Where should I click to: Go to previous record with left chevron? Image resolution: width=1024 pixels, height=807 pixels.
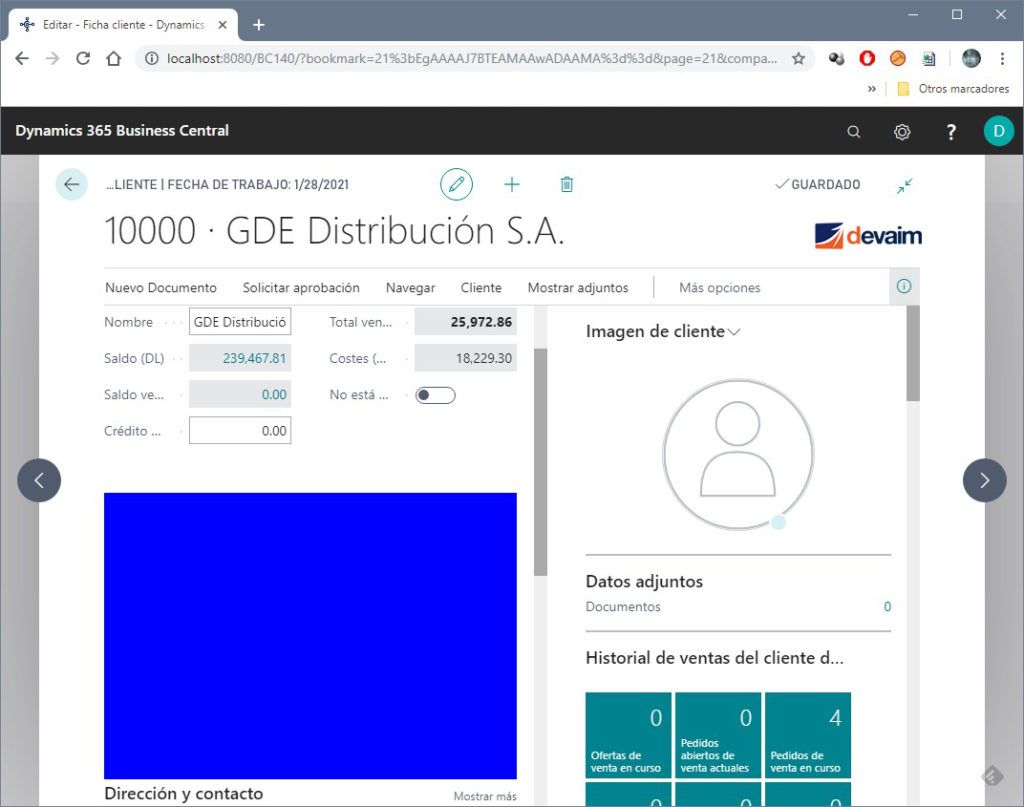click(x=39, y=481)
